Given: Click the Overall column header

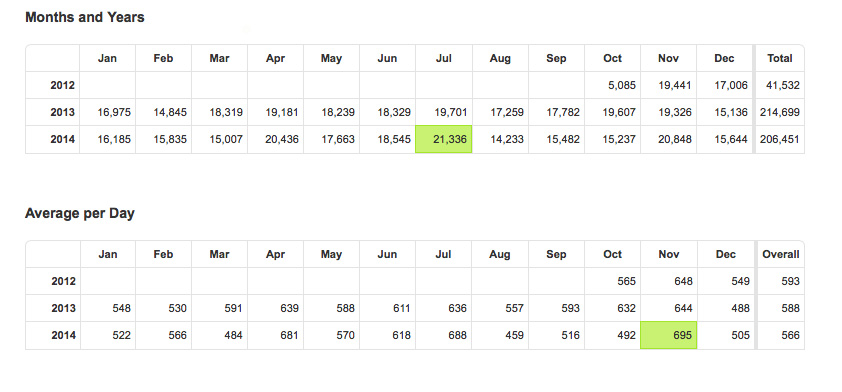Looking at the screenshot, I should click(781, 254).
